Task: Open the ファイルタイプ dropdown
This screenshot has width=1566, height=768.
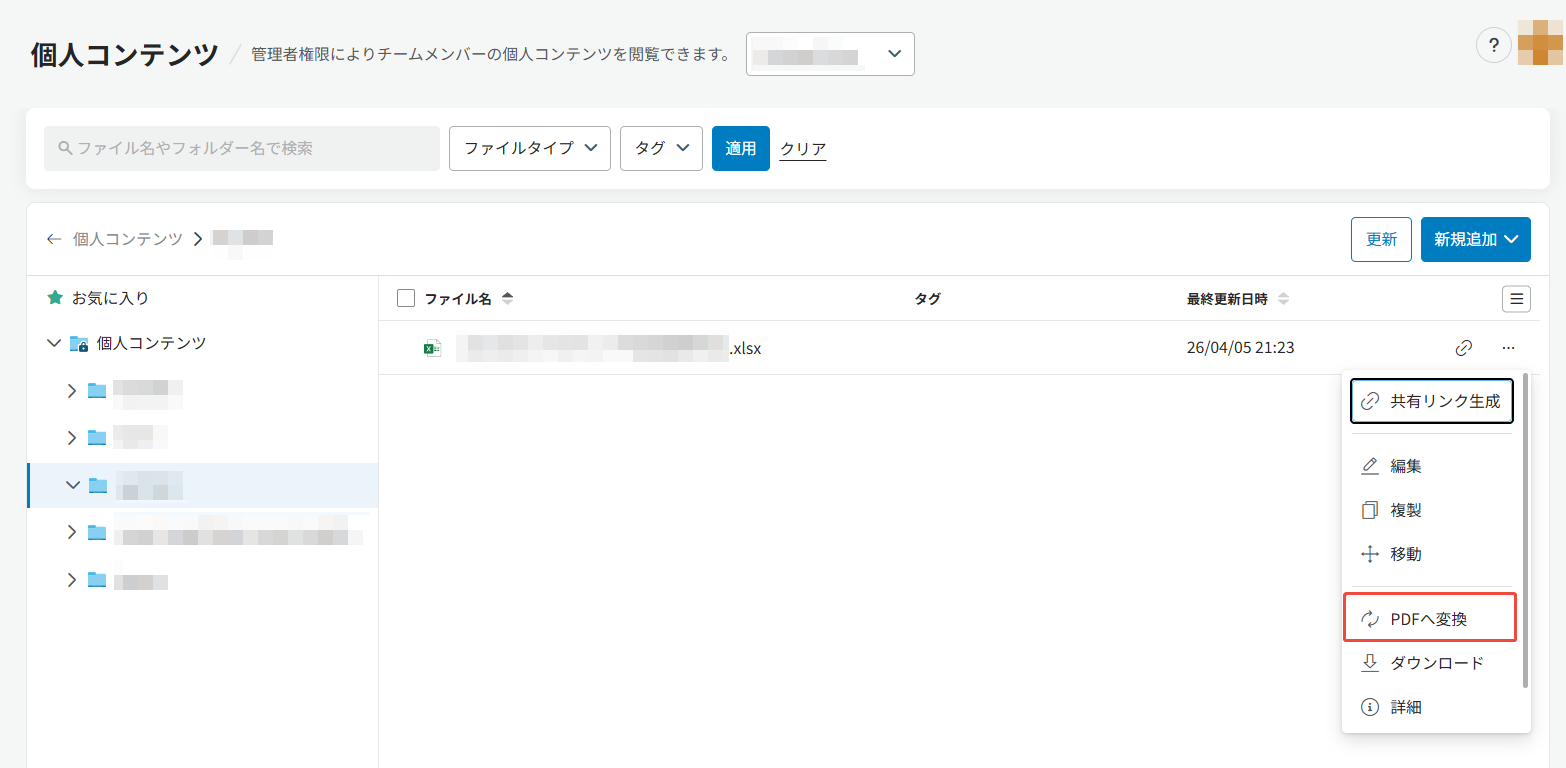Action: (x=530, y=148)
